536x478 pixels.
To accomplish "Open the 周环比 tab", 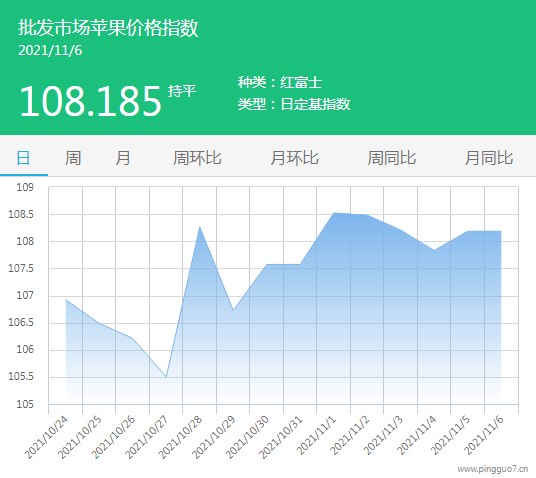I will (197, 158).
